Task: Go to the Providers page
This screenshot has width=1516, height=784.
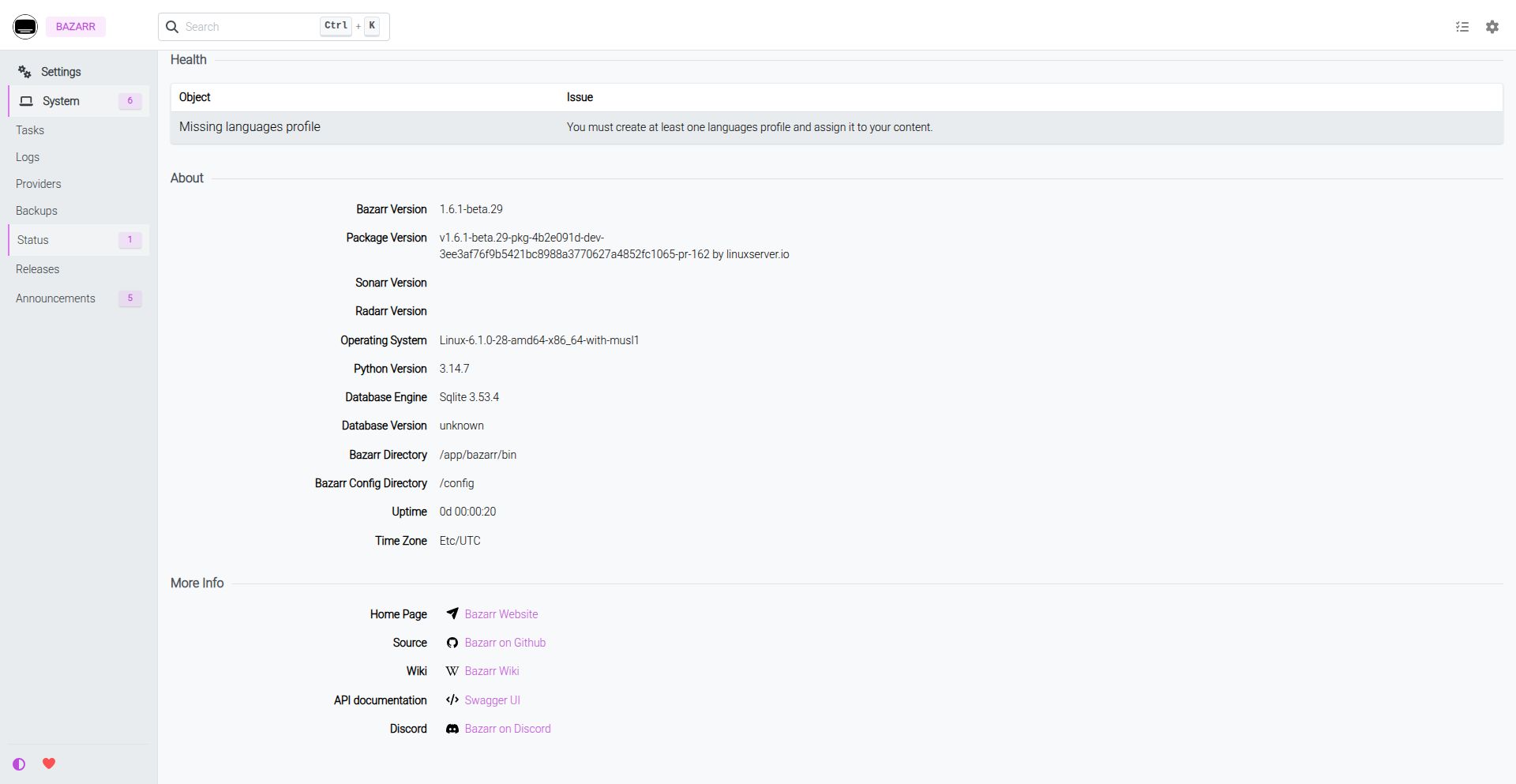Action: point(79,184)
